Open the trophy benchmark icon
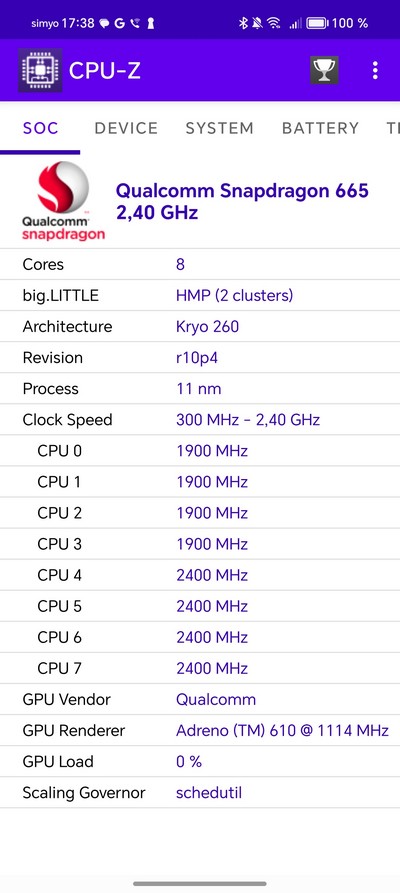 tap(324, 71)
